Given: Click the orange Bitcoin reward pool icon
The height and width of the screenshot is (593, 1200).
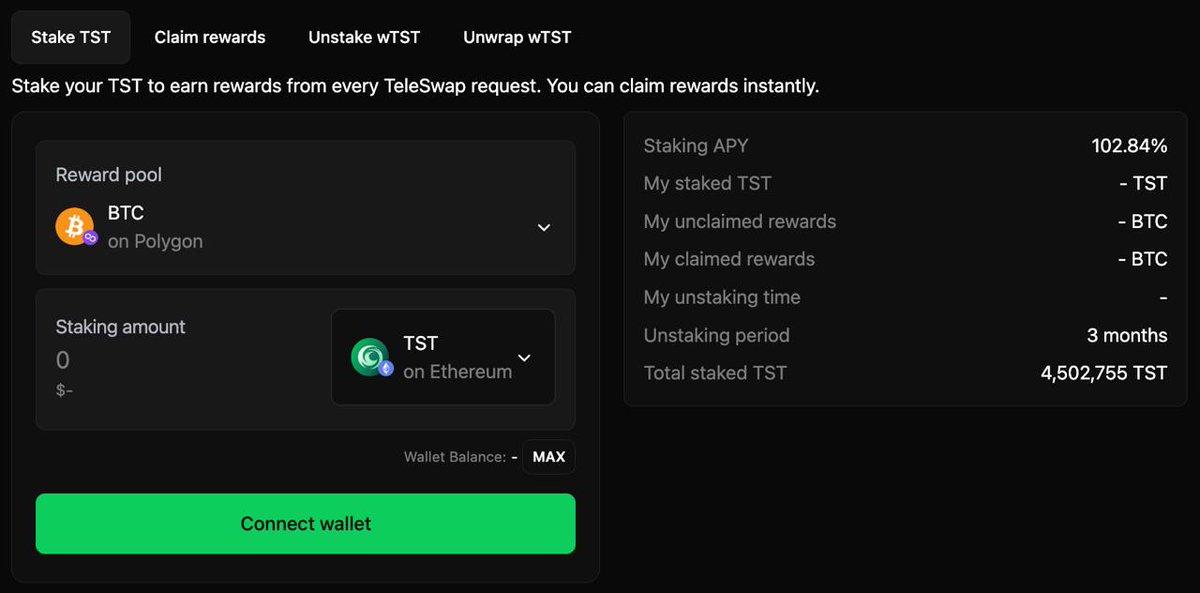Looking at the screenshot, I should click(x=74, y=227).
